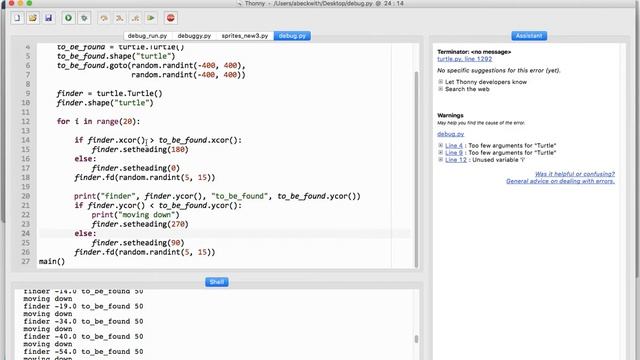This screenshot has width=640, height=360.
Task: Click 'finder = turtle.Turtle()' on line 9
Action: click(x=109, y=93)
